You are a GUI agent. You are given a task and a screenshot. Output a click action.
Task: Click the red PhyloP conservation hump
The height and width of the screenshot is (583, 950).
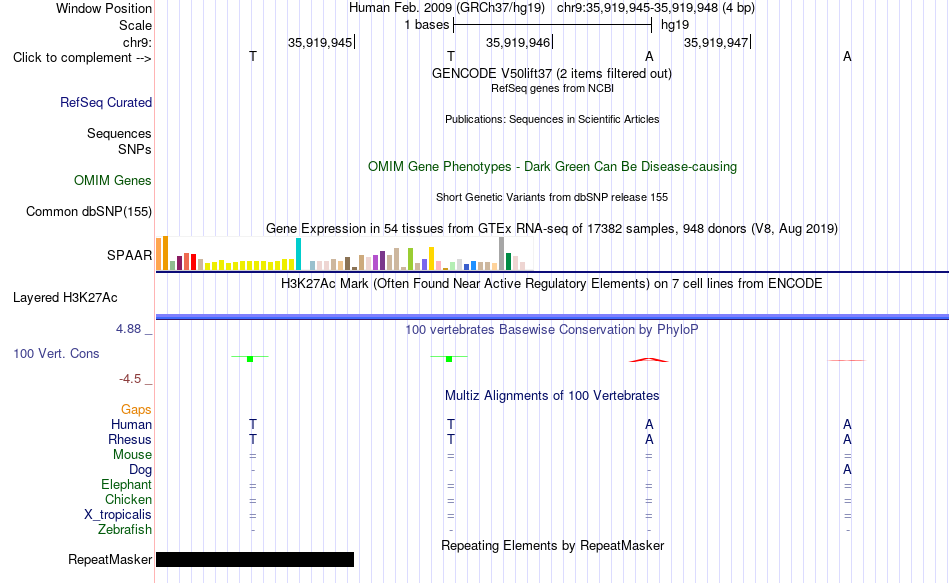[x=649, y=360]
